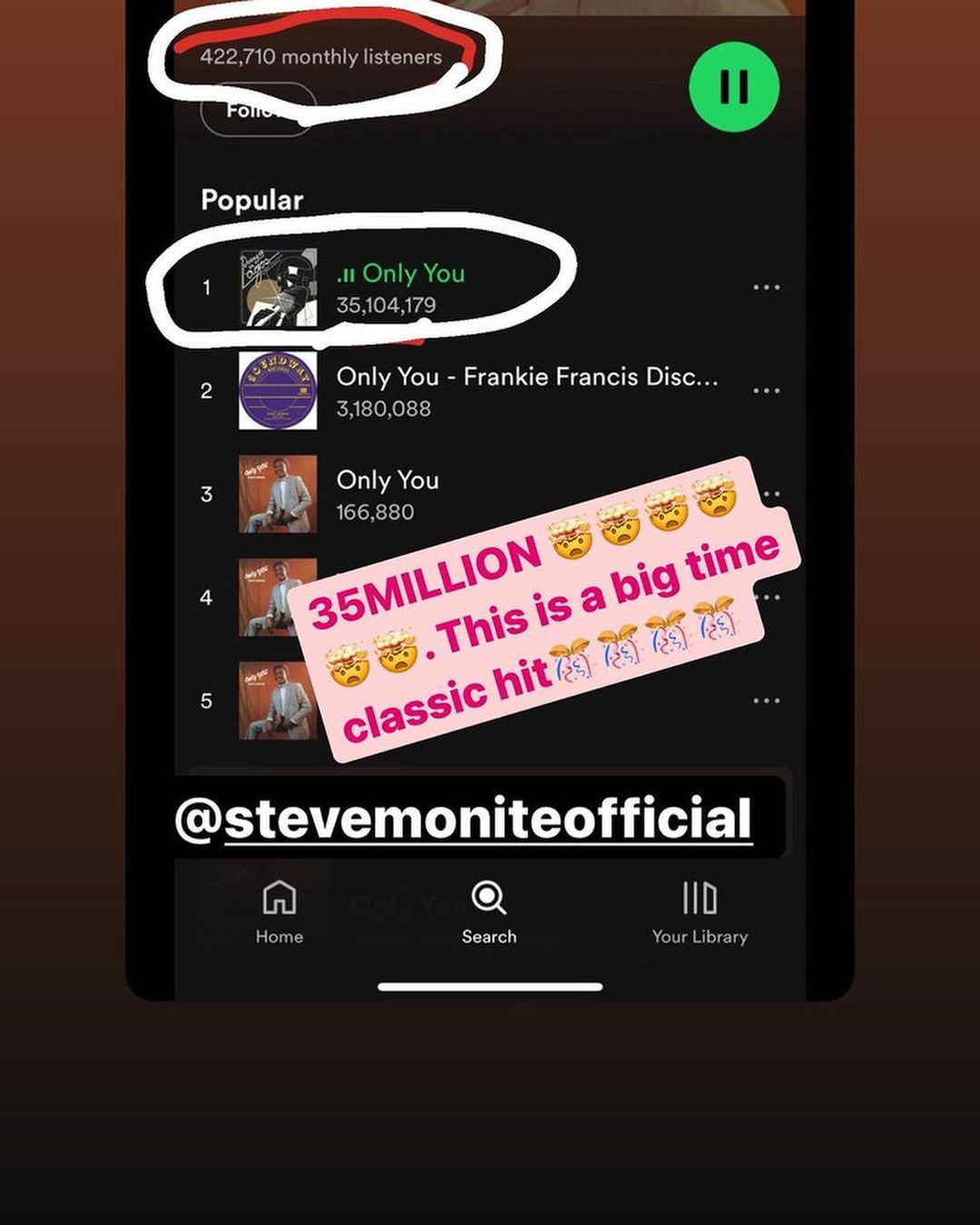Tap the Search magnifier icon
Image resolution: width=980 pixels, height=1225 pixels.
[489, 897]
